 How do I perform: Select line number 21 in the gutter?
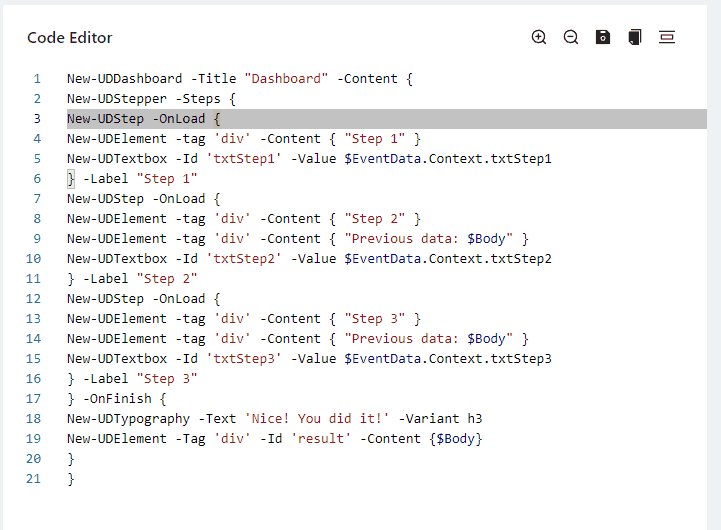(x=33, y=479)
